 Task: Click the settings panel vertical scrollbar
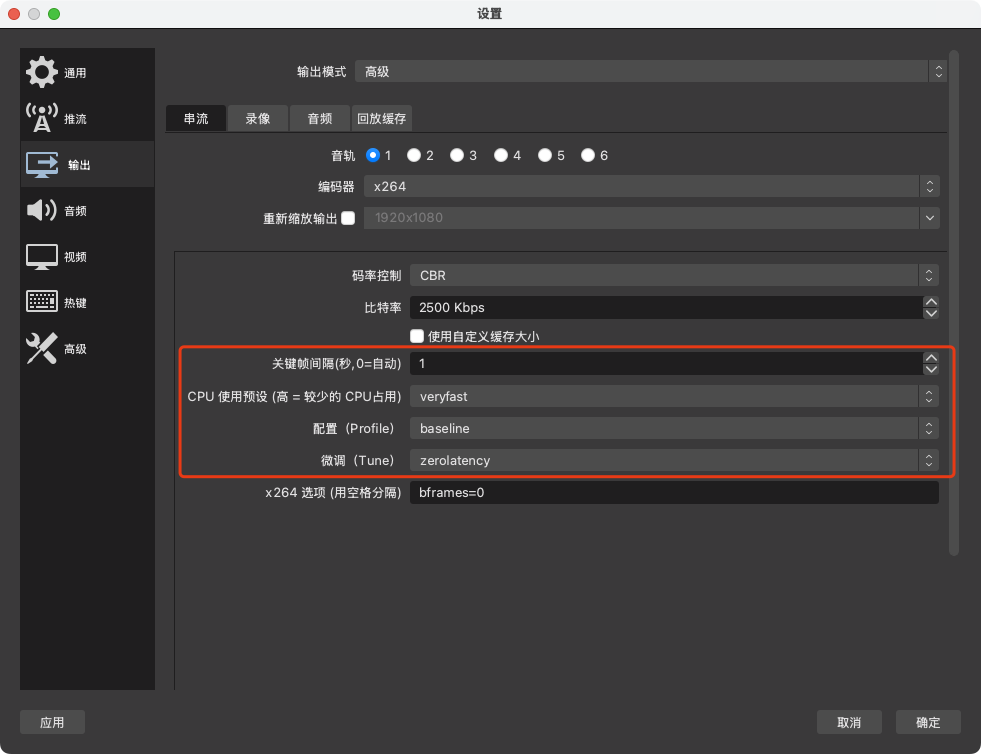click(x=953, y=303)
